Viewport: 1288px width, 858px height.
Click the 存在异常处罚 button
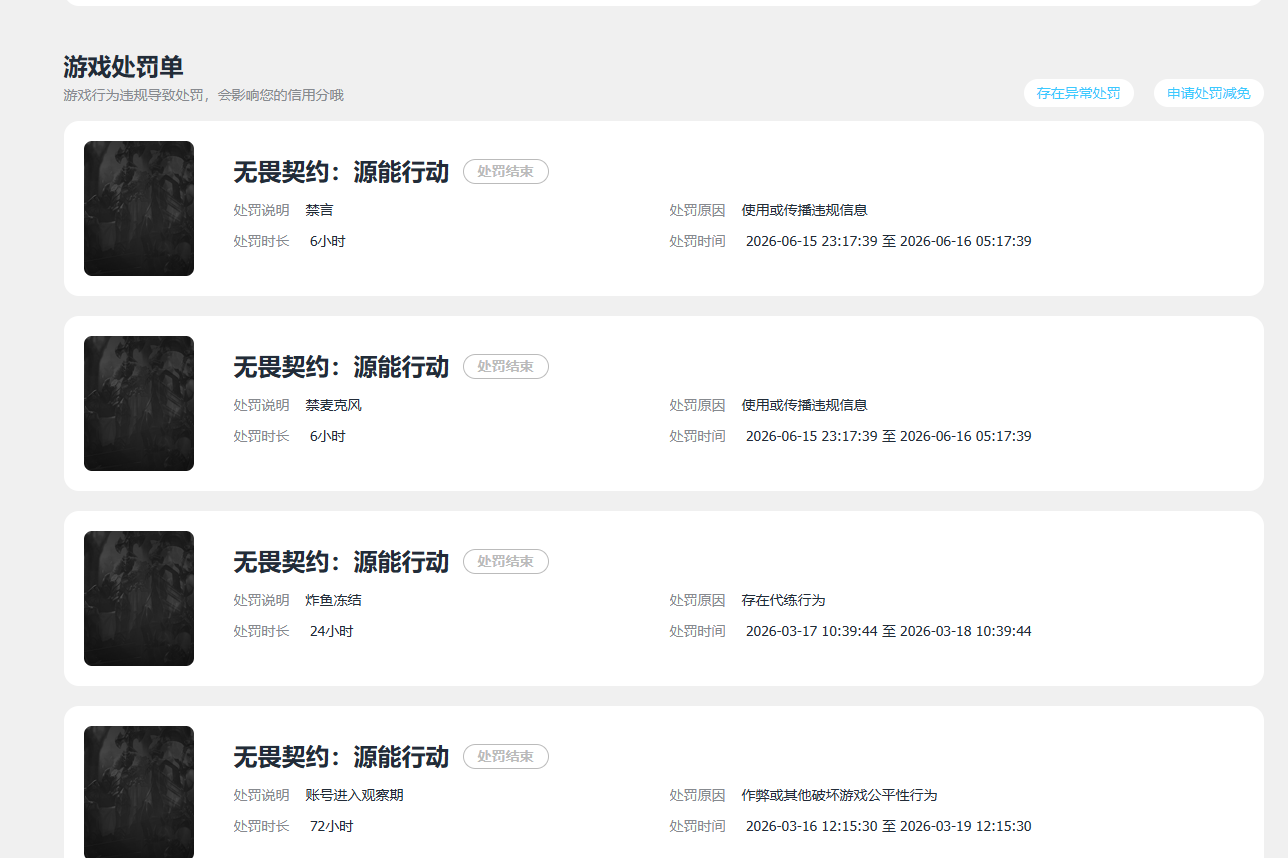(x=1078, y=93)
